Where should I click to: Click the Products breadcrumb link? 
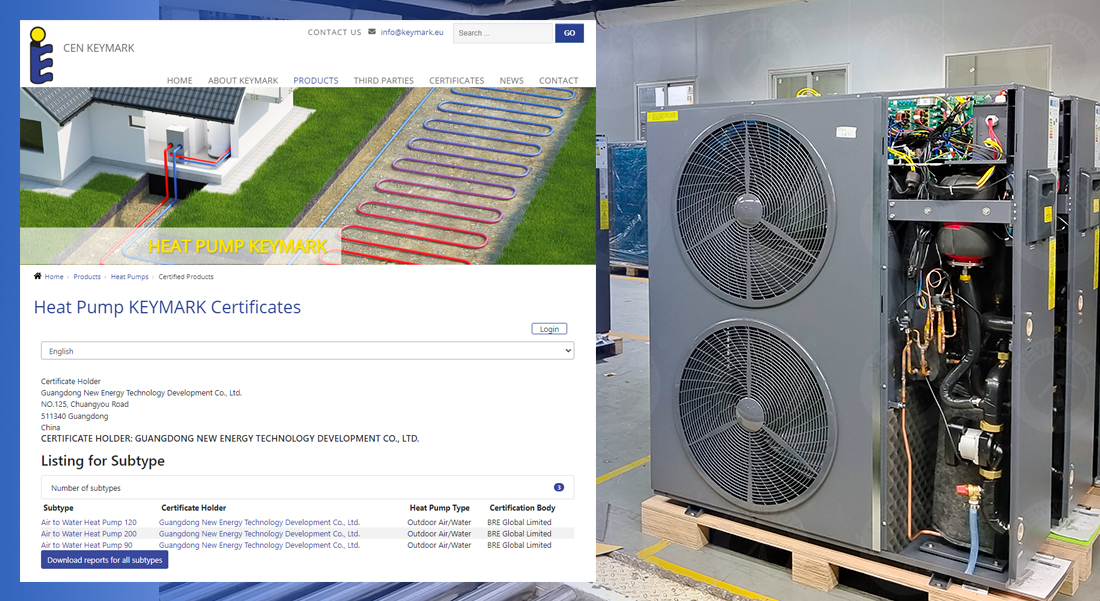87,276
